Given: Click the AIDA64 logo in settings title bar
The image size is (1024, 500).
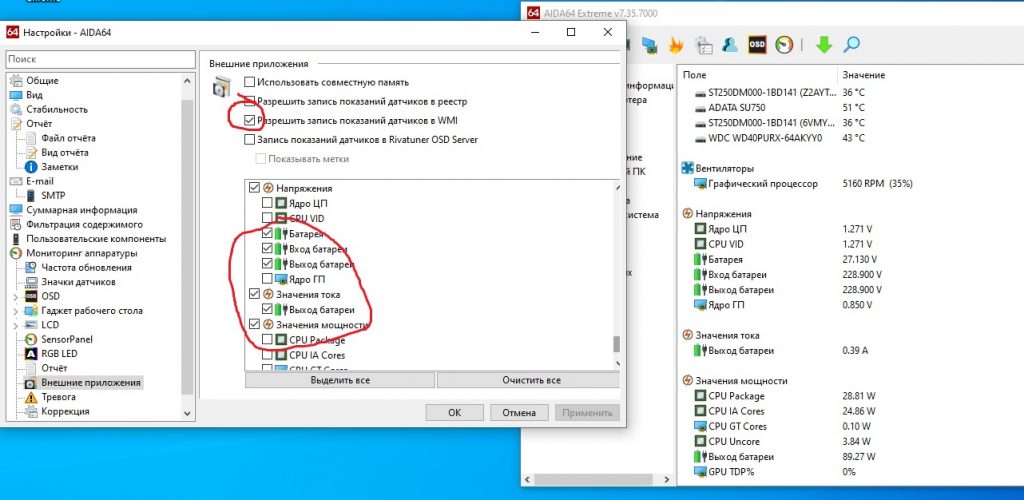Looking at the screenshot, I should [x=12, y=32].
